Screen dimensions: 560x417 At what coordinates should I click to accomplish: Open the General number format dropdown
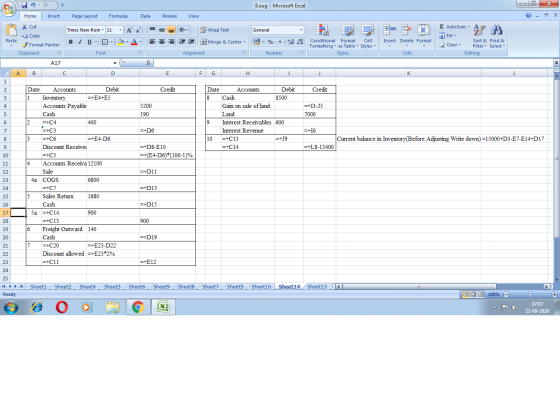301,30
